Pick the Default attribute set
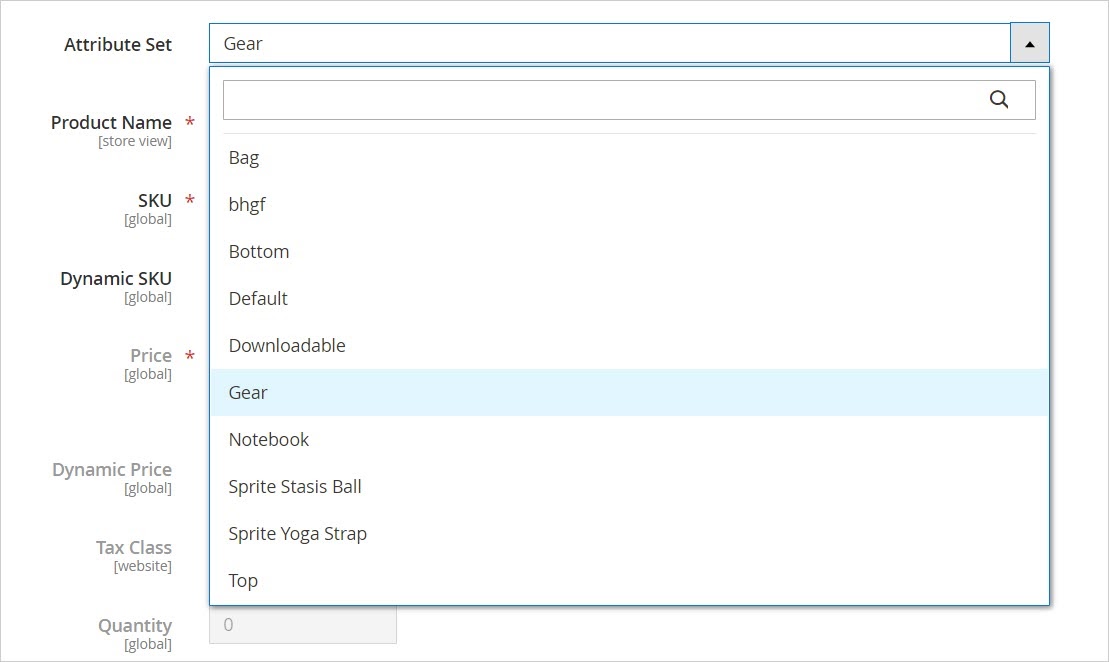The image size is (1109, 662). [258, 299]
